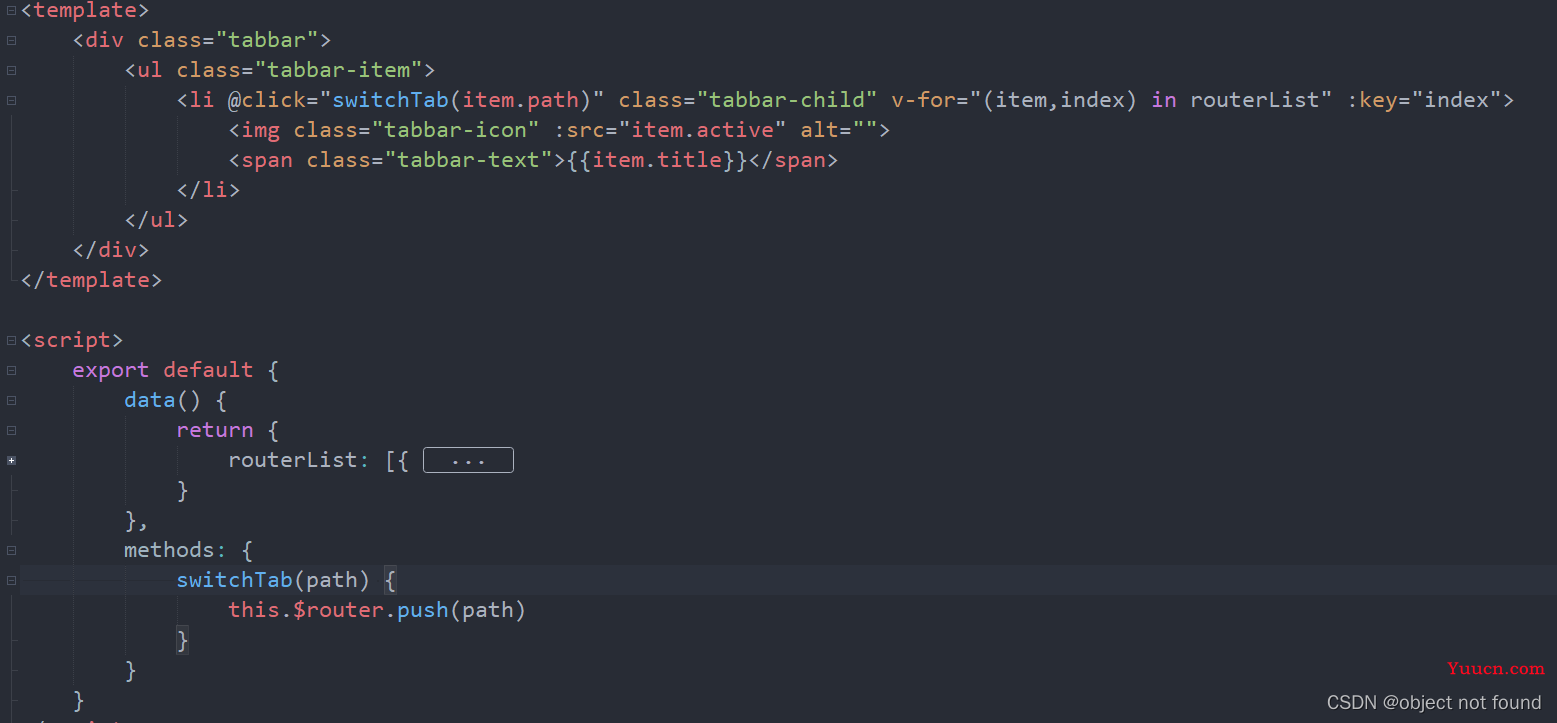Click the "in" keyword in v-for

tap(1164, 100)
